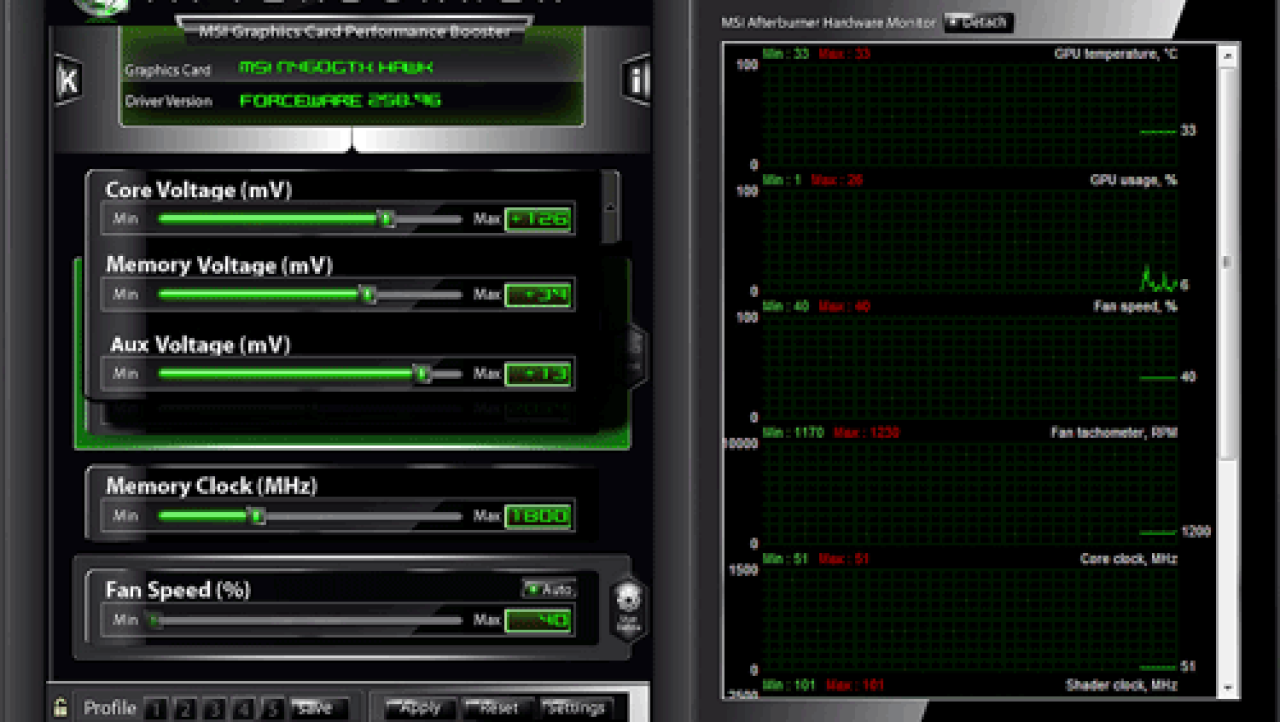1280x722 pixels.
Task: Open the Settings dialog
Action: point(578,708)
